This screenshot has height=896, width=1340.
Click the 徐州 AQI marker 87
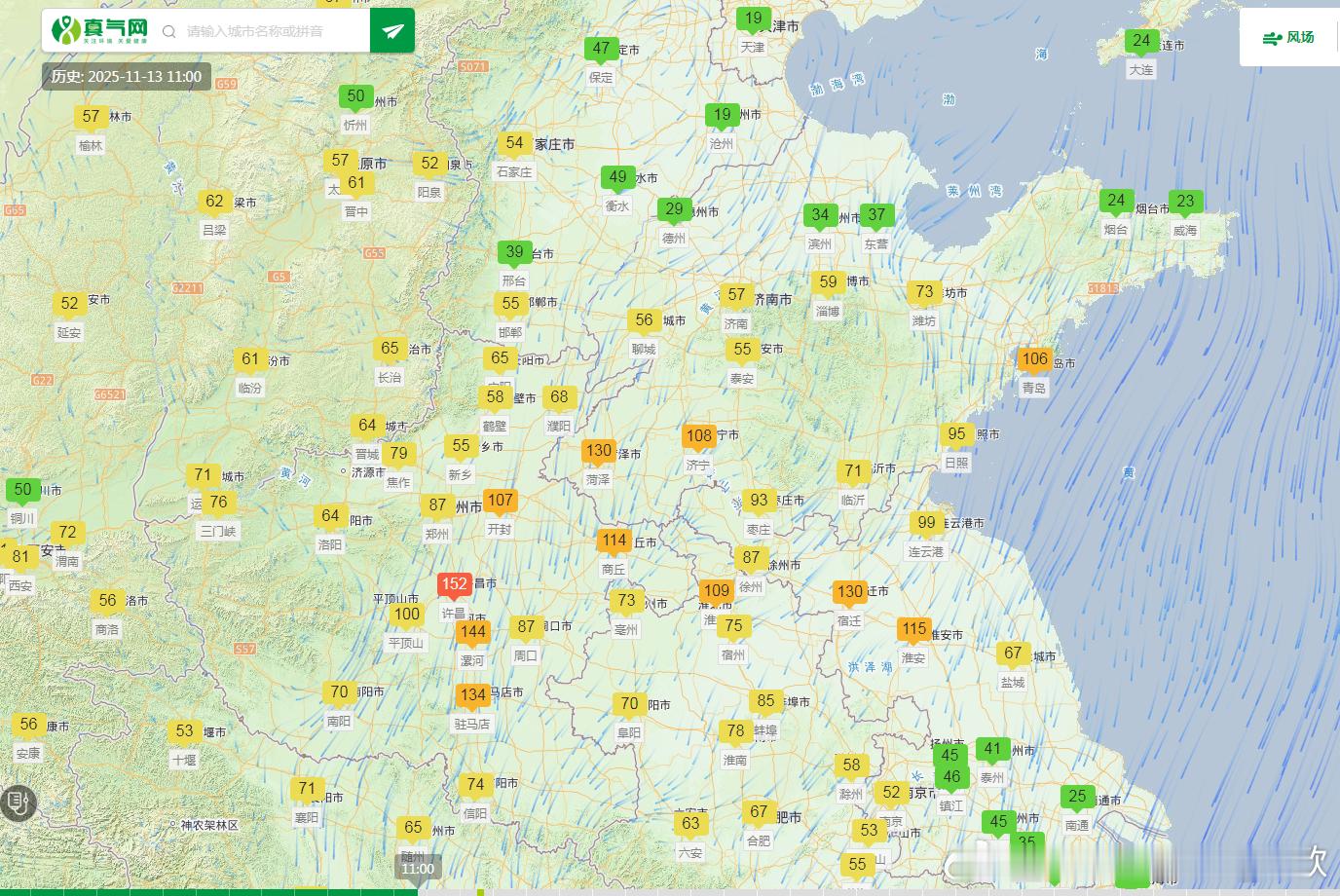(x=751, y=558)
